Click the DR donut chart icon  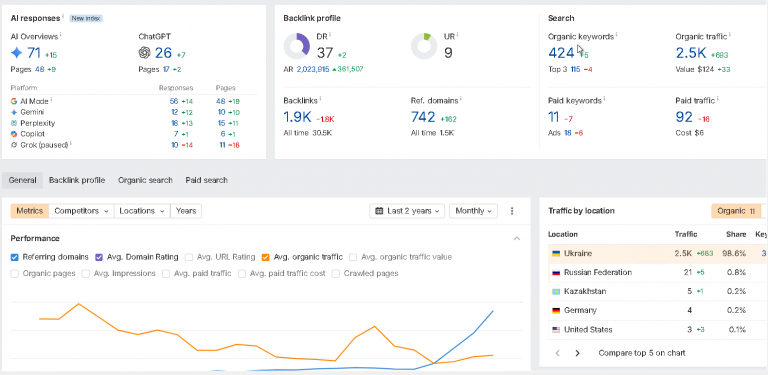(x=297, y=47)
